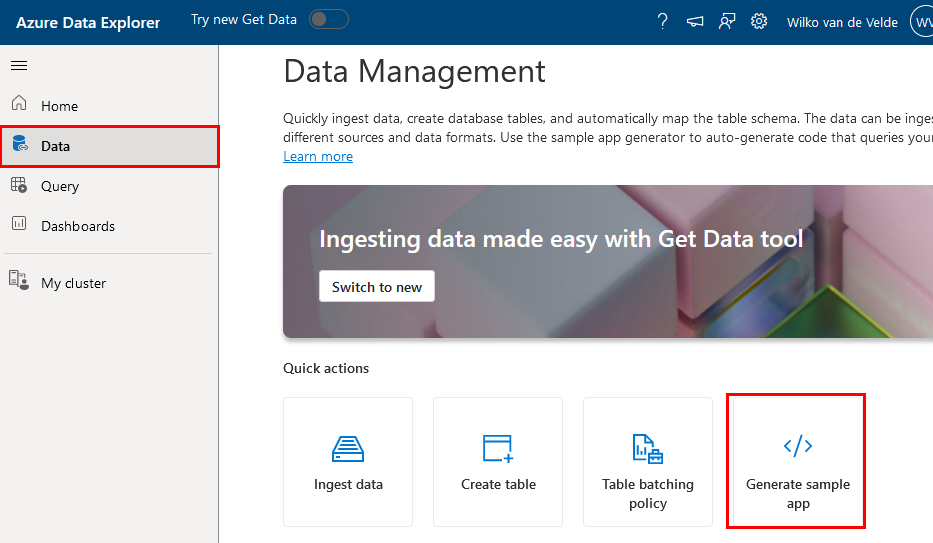Select the Create table tile
Image resolution: width=933 pixels, height=543 pixels.
pos(498,462)
